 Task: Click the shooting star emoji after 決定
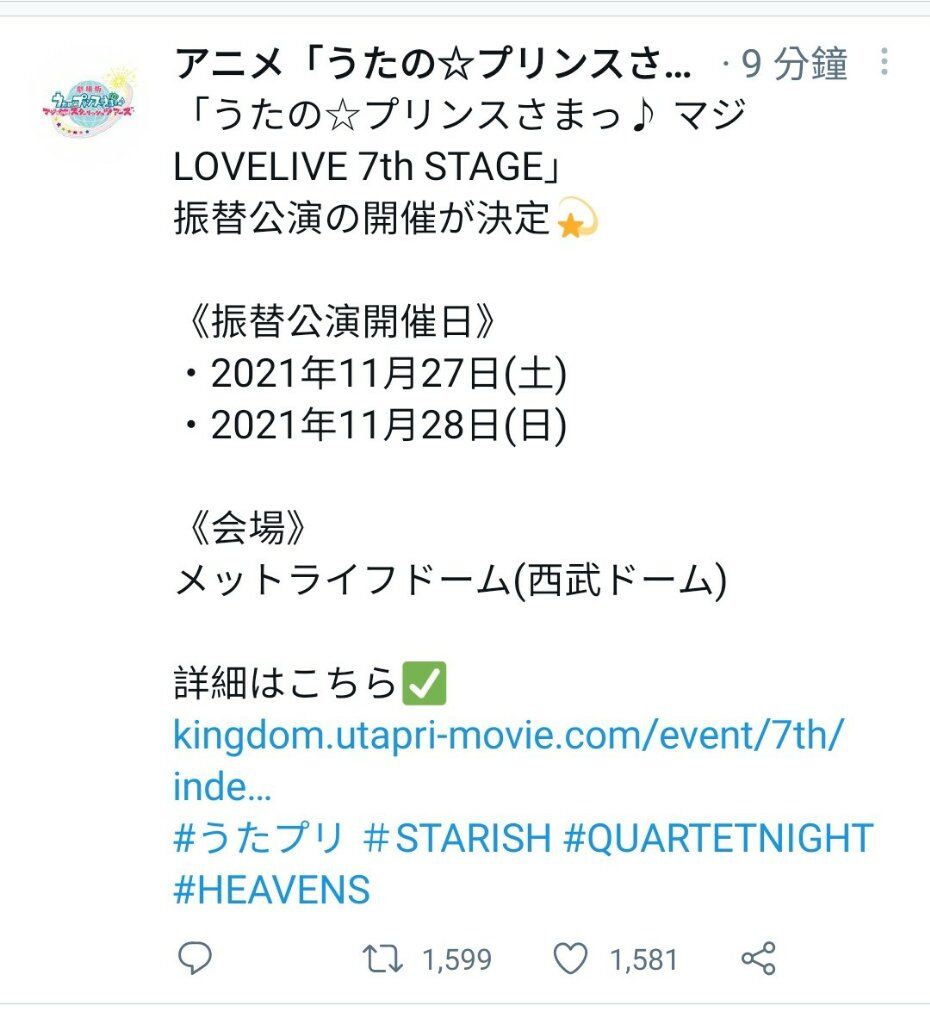click(577, 217)
